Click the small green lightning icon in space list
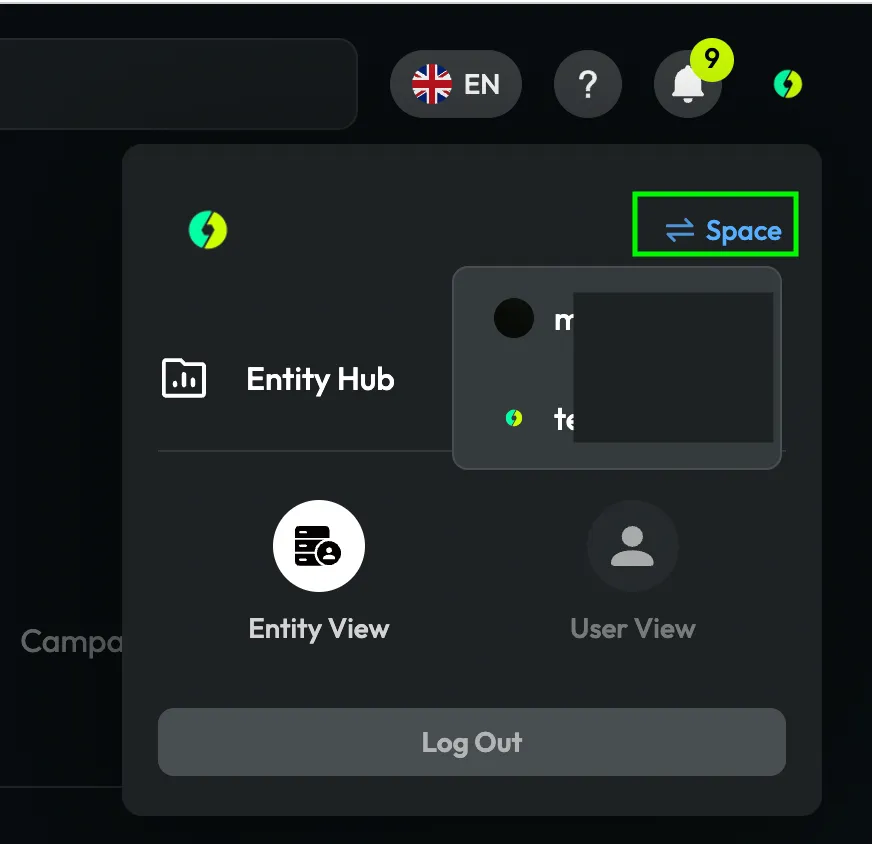The image size is (872, 844). tap(514, 418)
